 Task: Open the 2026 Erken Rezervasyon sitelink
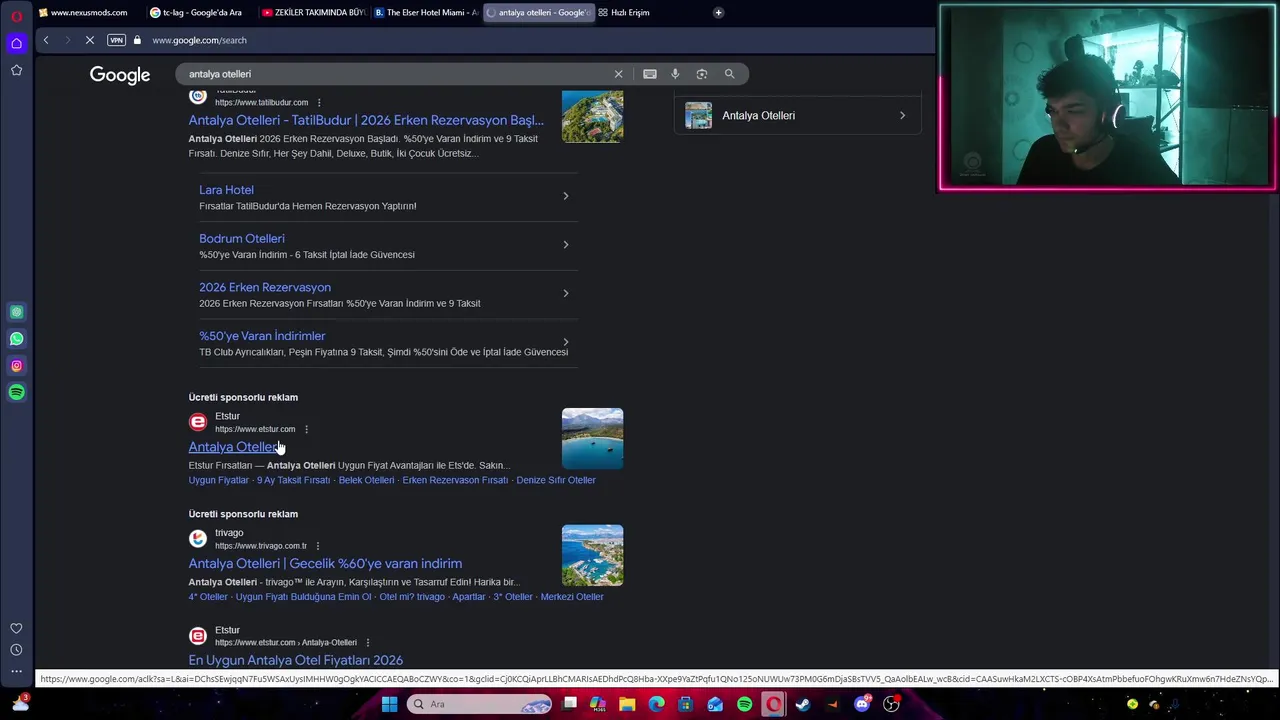(x=265, y=288)
